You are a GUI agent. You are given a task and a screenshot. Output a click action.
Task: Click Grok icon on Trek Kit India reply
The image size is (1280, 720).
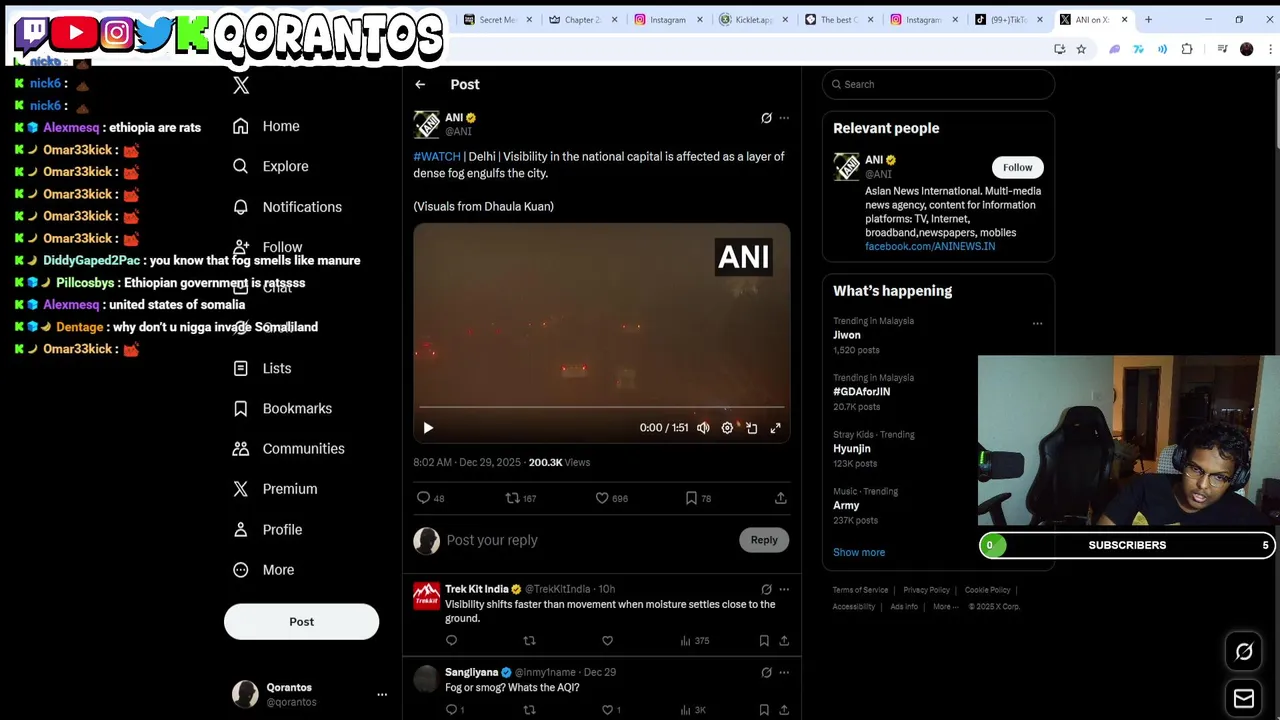[x=766, y=590]
